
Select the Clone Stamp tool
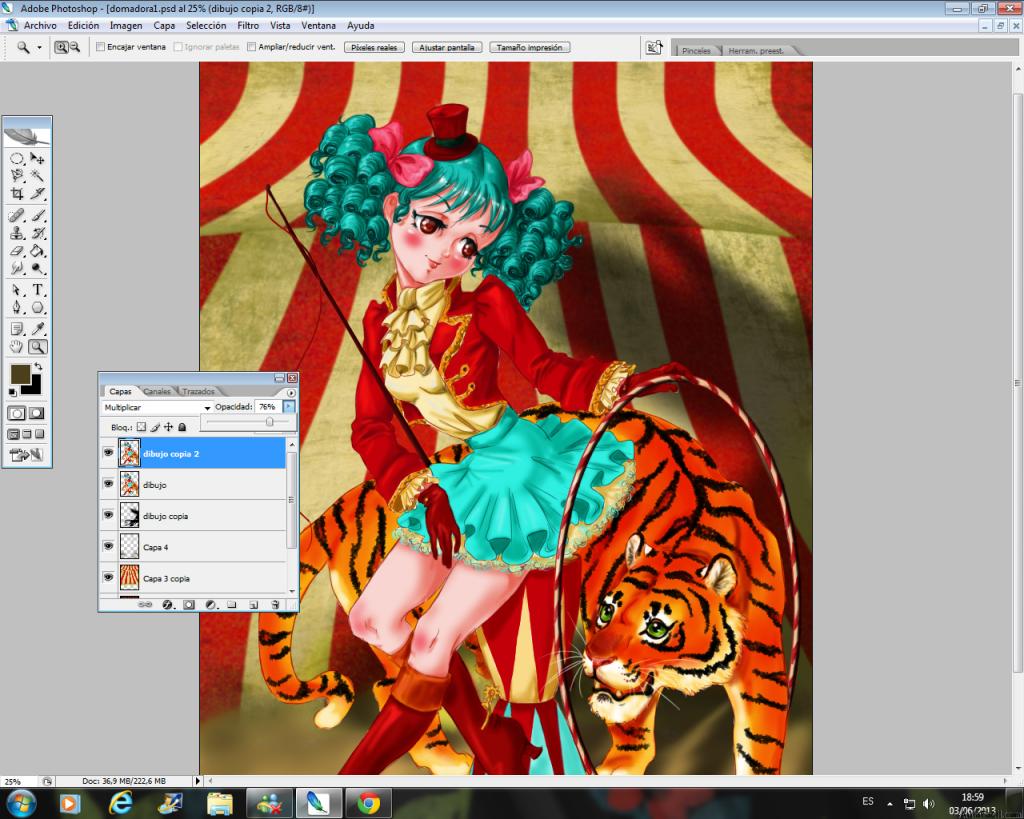[x=17, y=233]
